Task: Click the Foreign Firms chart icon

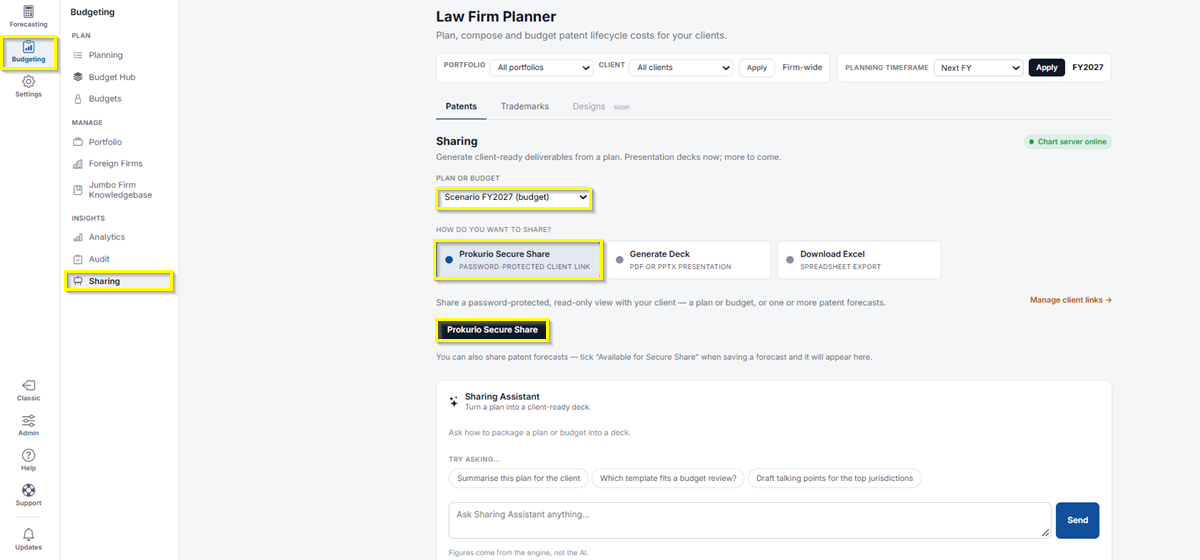Action: [x=79, y=164]
